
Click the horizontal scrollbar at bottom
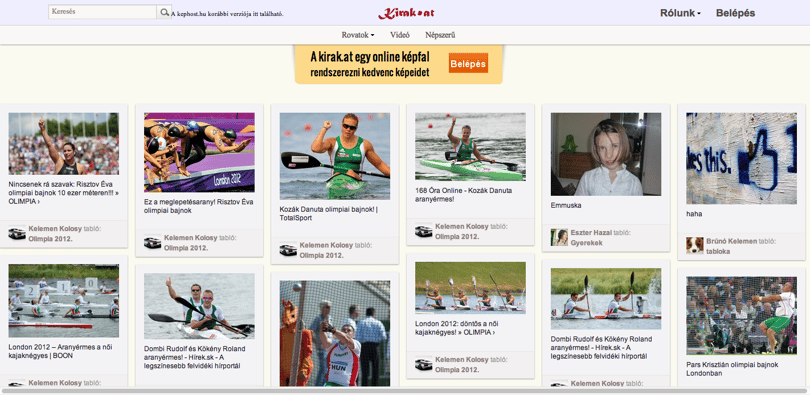(x=404, y=391)
